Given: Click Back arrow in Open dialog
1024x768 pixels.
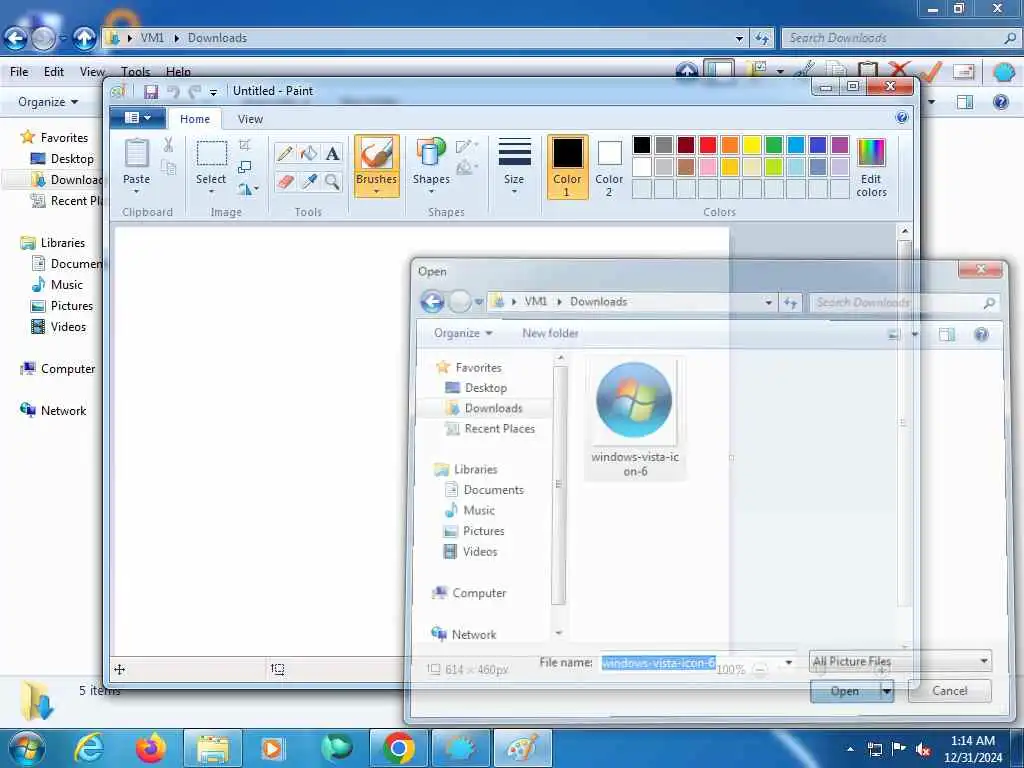Looking at the screenshot, I should (432, 302).
